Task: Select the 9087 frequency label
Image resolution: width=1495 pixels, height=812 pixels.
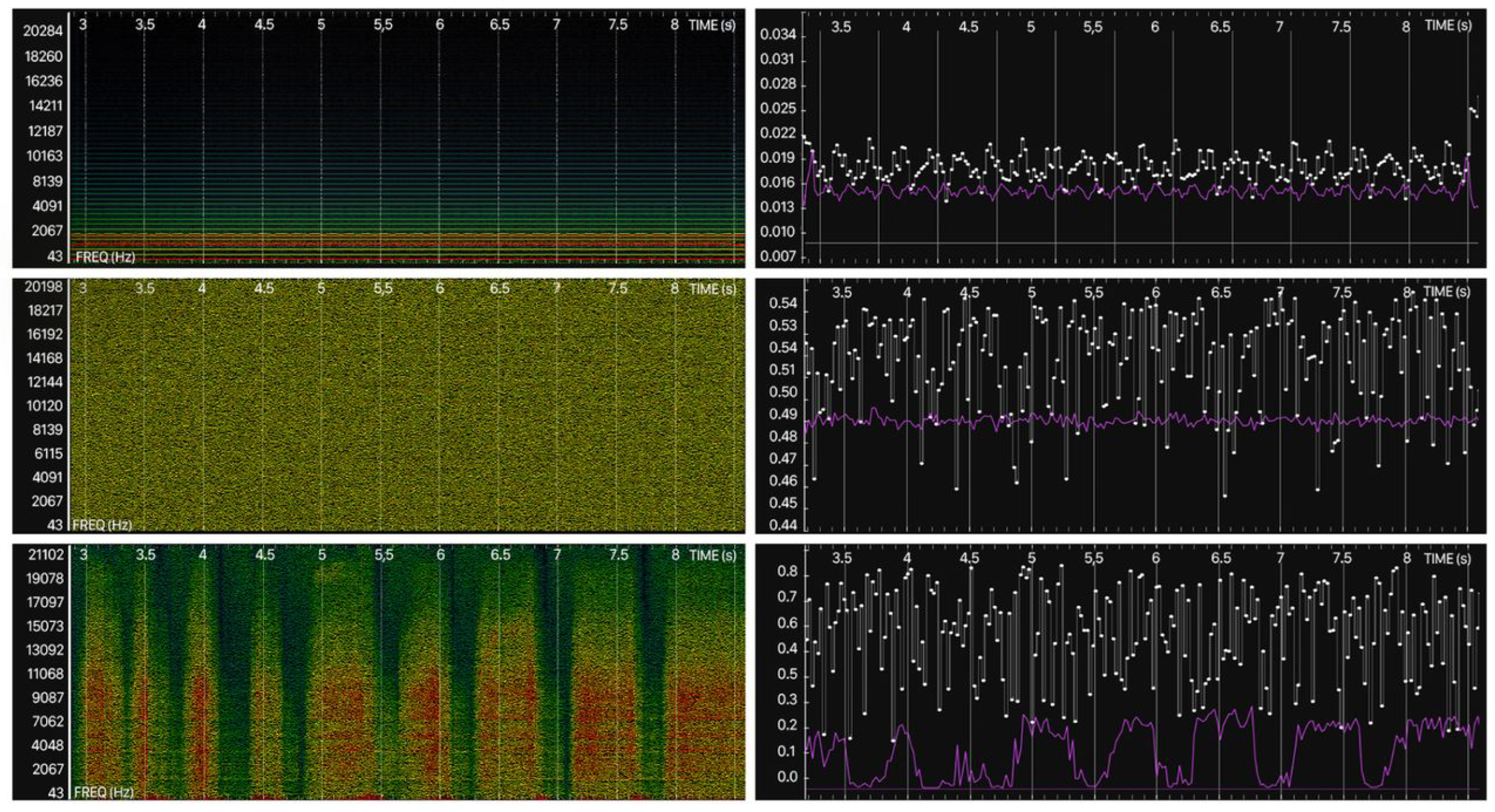Action: point(48,698)
